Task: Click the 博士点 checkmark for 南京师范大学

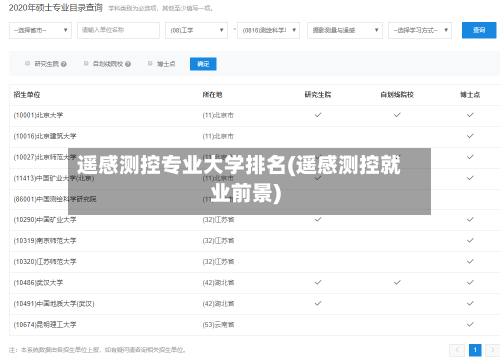Action: point(470,240)
